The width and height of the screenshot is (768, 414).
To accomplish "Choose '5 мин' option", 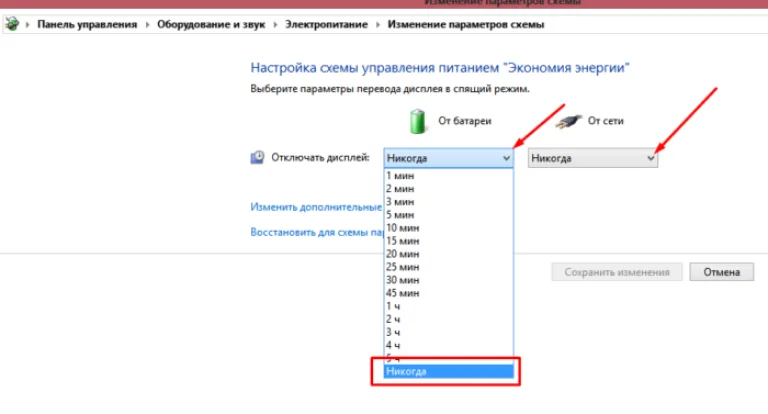I will [448, 215].
